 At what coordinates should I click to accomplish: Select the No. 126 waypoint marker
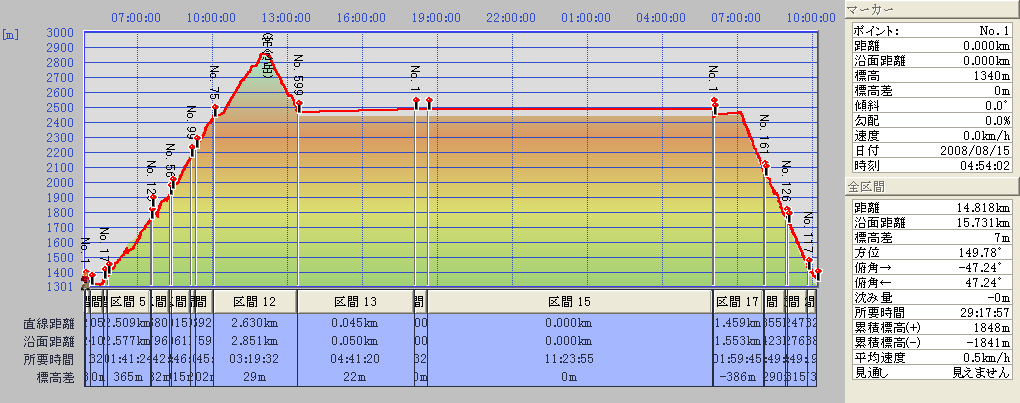[788, 212]
